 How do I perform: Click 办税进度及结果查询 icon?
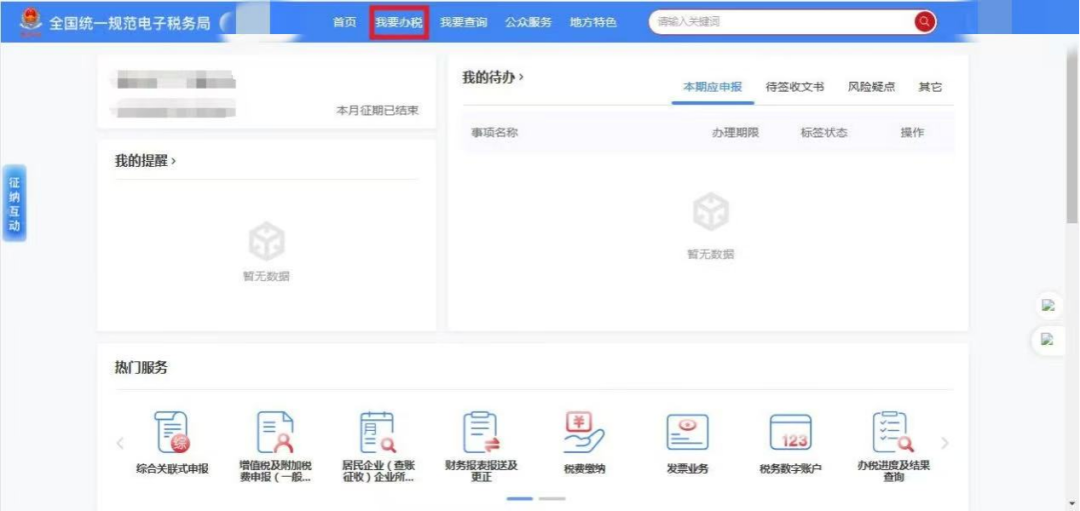(893, 433)
